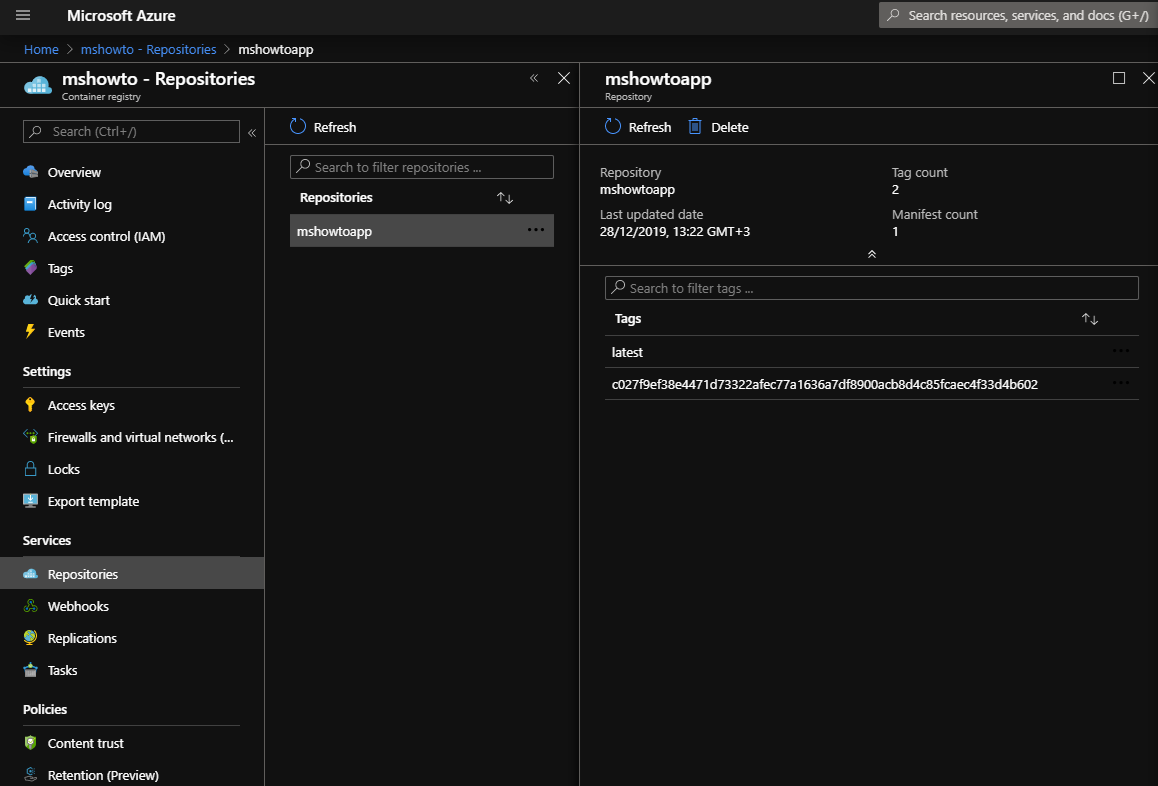Focus the filter repositories search box
This screenshot has height=786, width=1158.
[422, 167]
